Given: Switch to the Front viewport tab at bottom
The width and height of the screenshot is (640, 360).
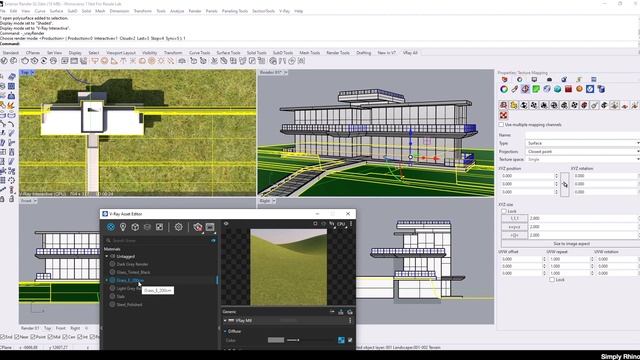Looking at the screenshot, I should (x=60, y=328).
